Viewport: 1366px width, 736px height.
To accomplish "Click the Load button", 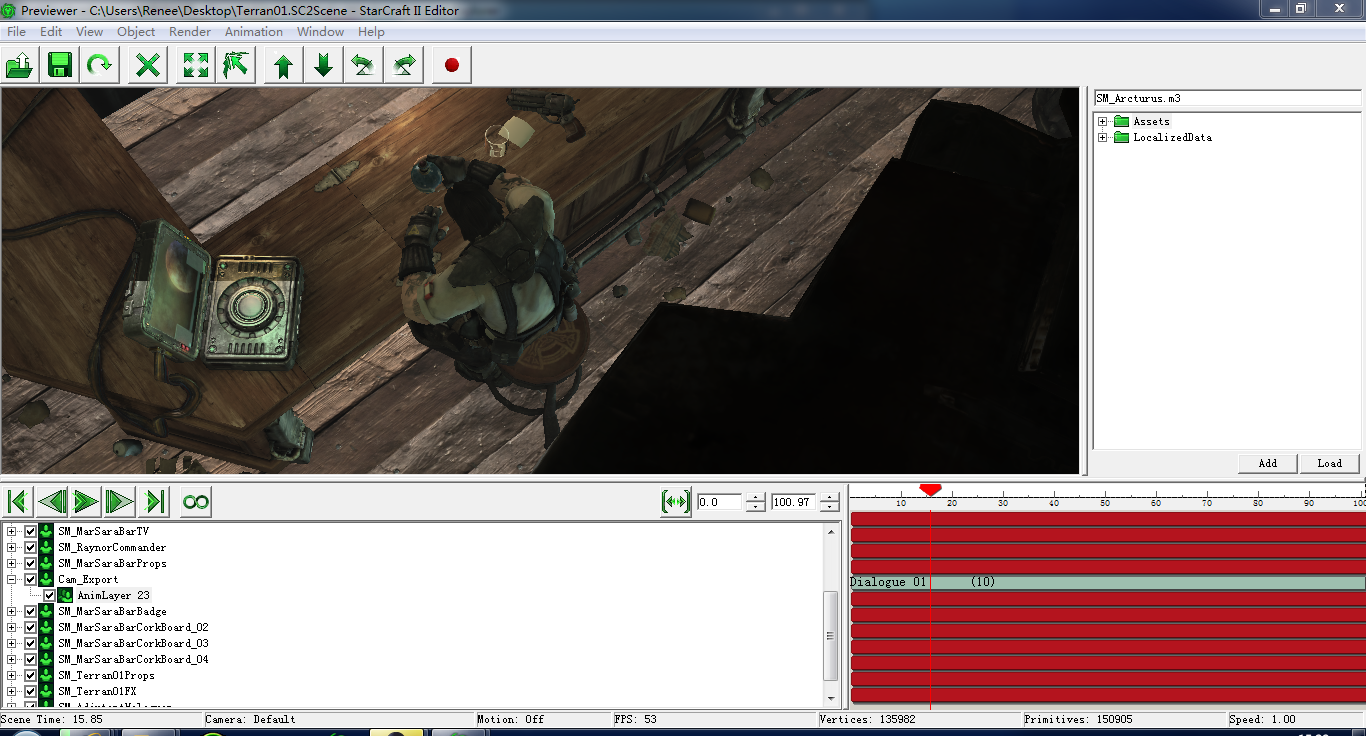I will (1330, 463).
